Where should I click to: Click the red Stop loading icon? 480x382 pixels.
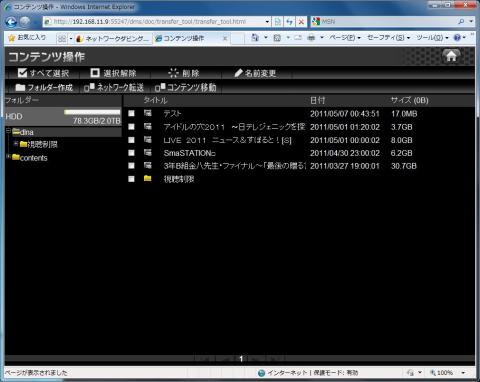[x=301, y=22]
